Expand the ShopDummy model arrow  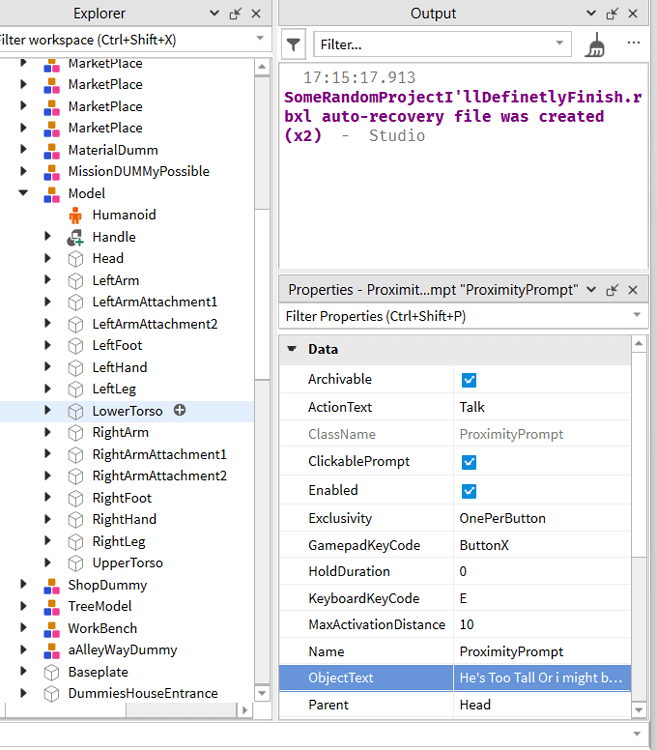23,584
